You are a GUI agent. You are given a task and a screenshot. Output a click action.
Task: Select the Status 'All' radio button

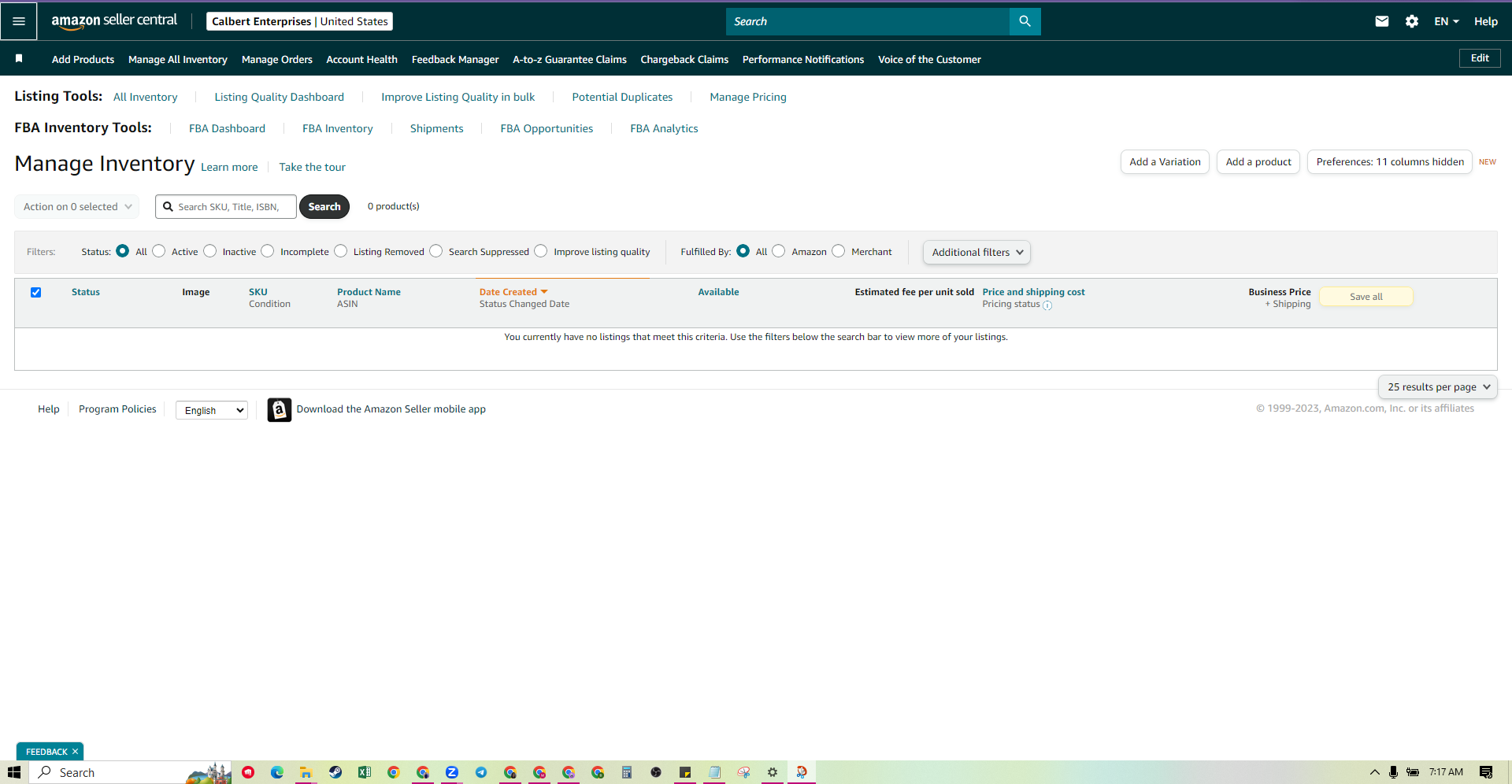click(x=123, y=251)
